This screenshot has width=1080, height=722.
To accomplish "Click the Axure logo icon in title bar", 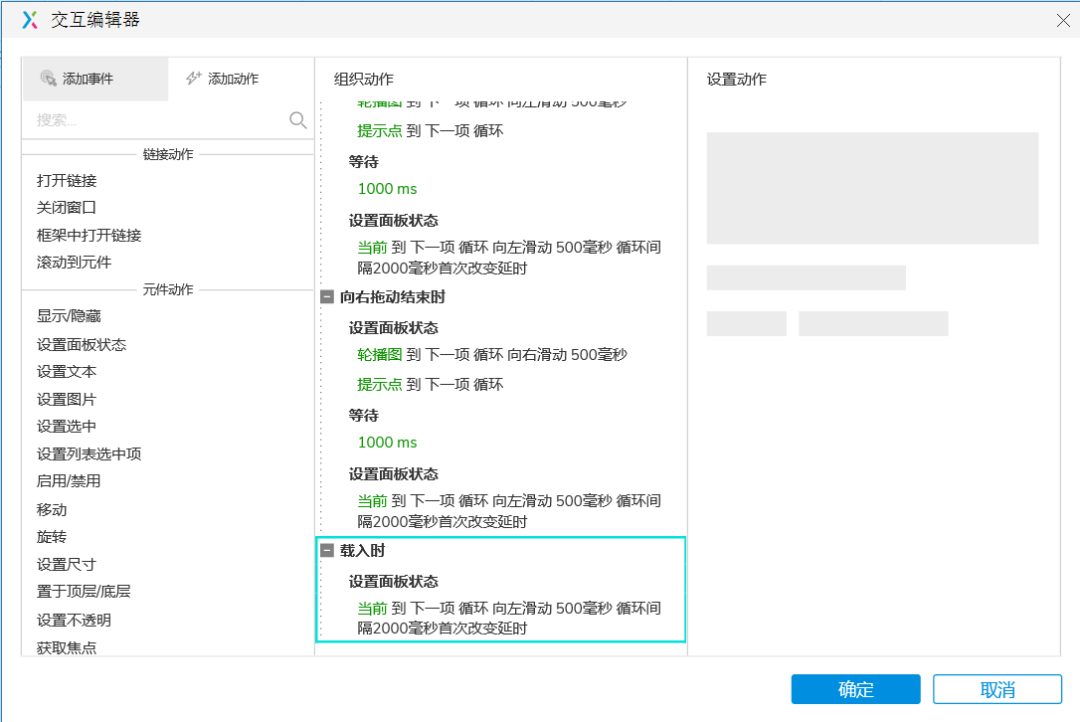I will 30,20.
